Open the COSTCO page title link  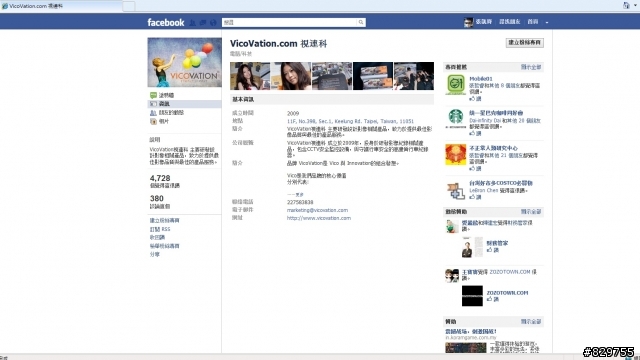point(501,183)
